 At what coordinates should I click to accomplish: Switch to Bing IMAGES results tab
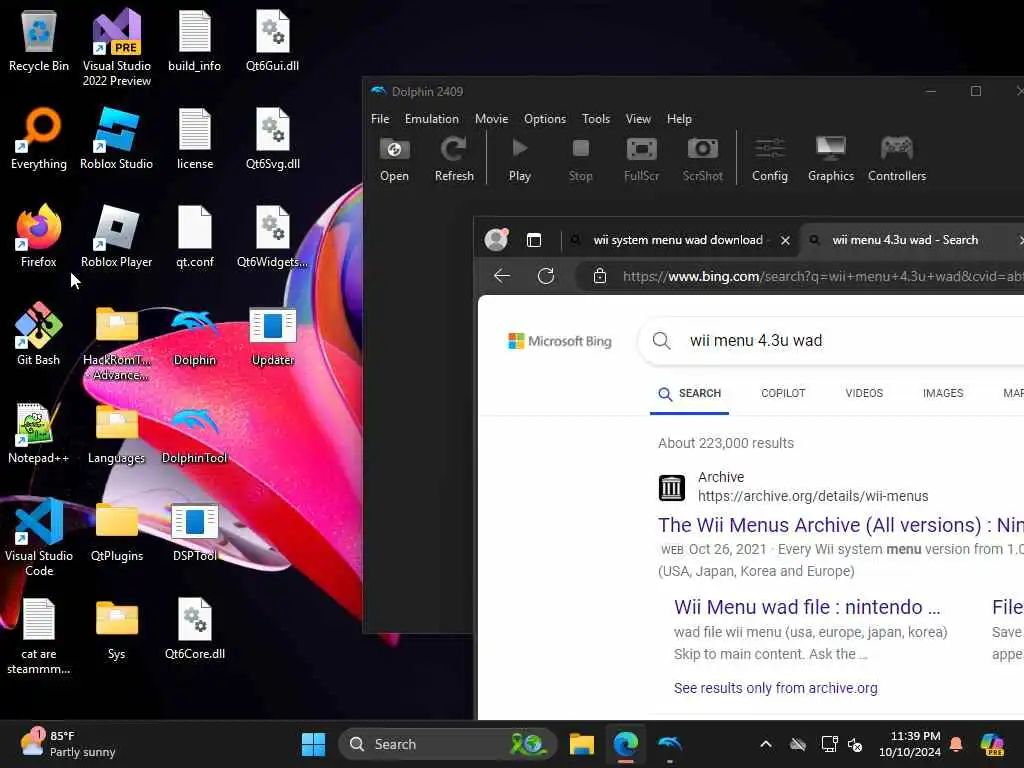pos(943,393)
